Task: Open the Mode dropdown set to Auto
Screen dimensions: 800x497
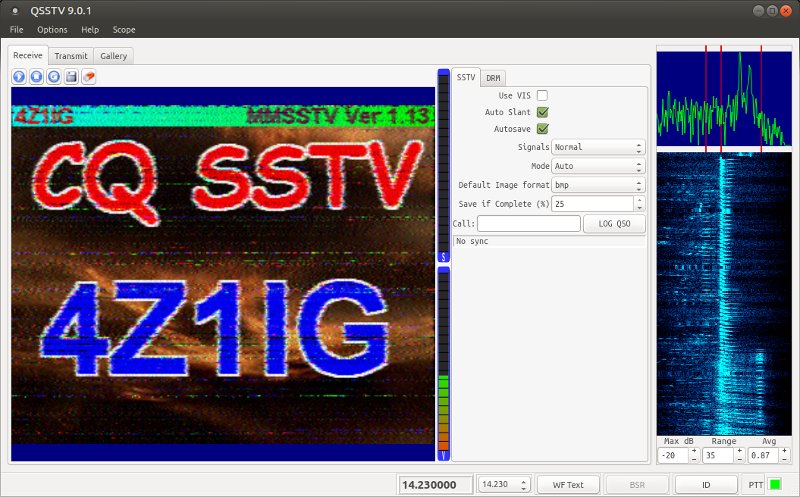Action: point(598,166)
